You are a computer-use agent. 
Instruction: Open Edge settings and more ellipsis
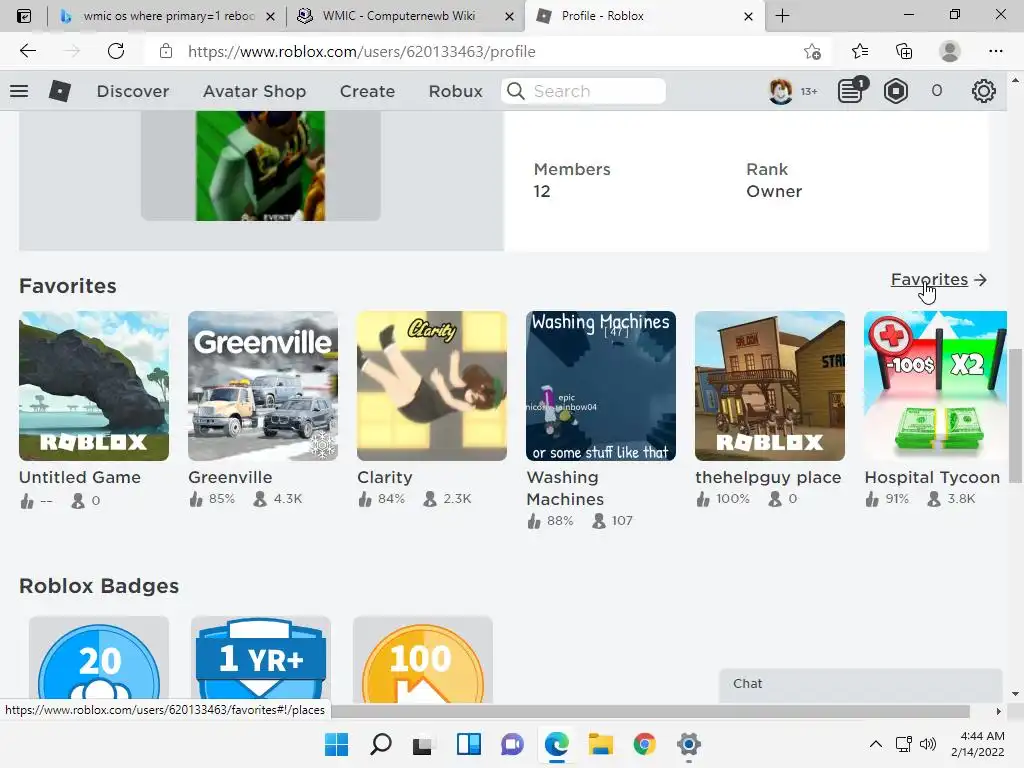(995, 51)
